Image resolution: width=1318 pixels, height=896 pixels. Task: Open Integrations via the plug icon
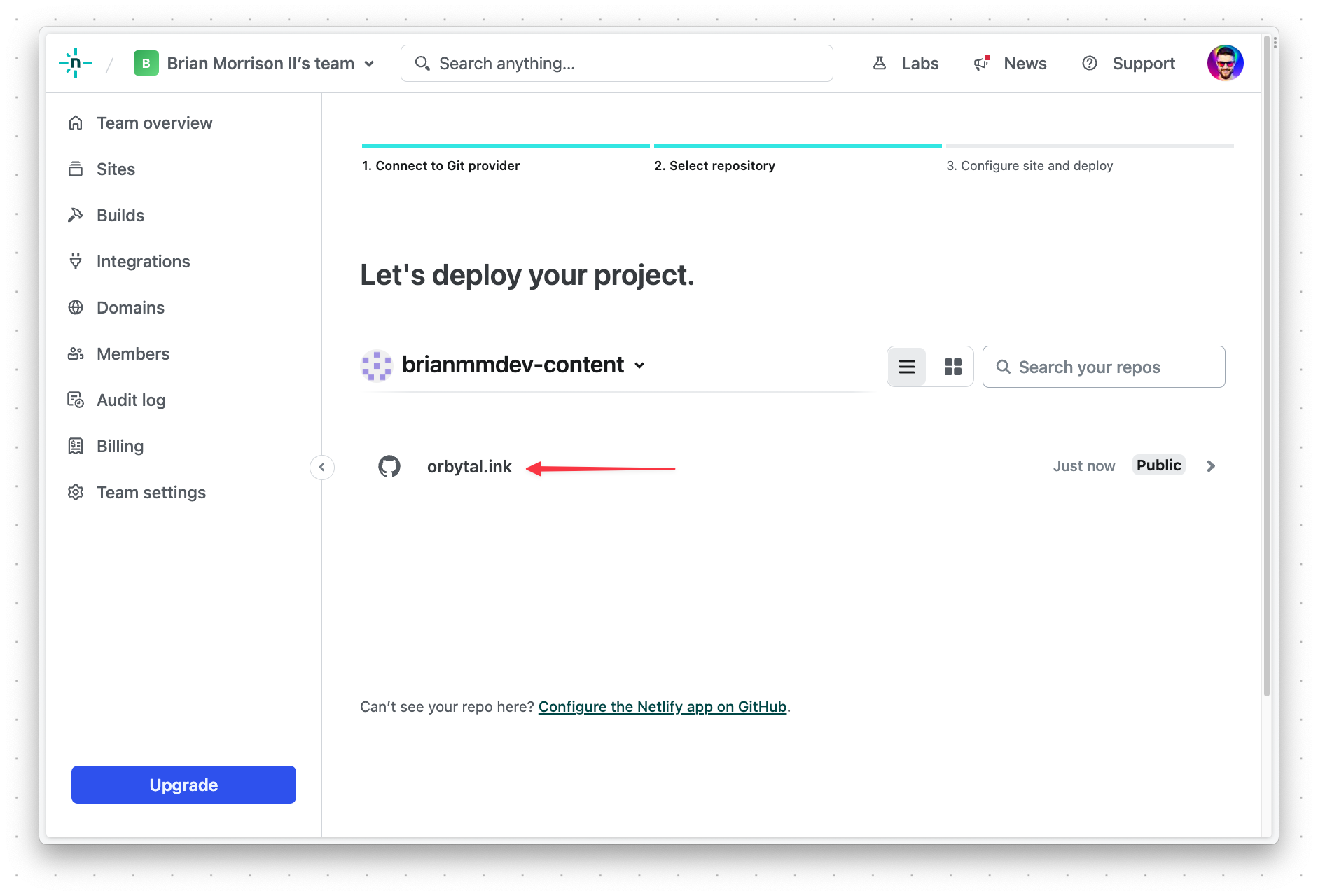pos(76,261)
